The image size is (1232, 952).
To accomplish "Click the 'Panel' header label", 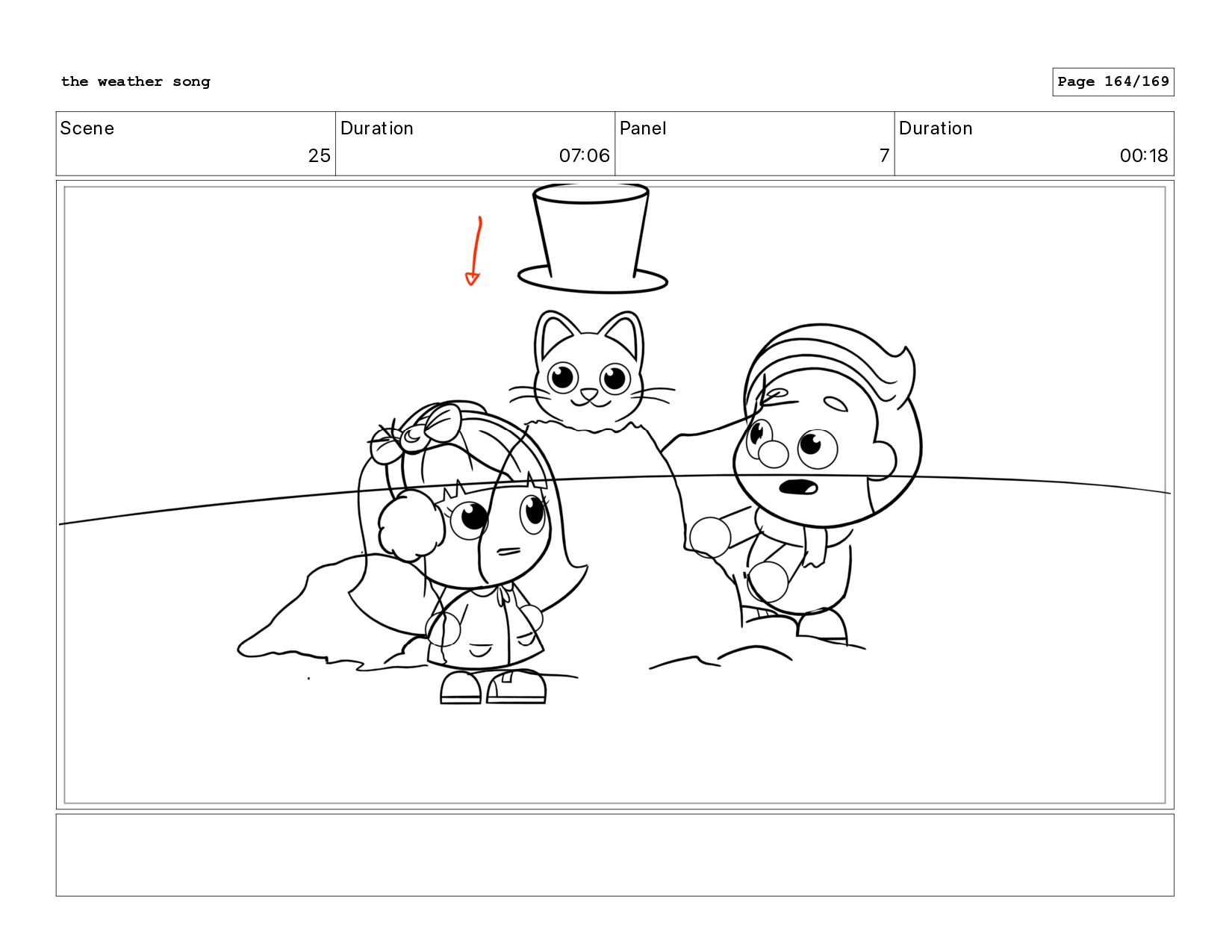I will click(x=643, y=128).
